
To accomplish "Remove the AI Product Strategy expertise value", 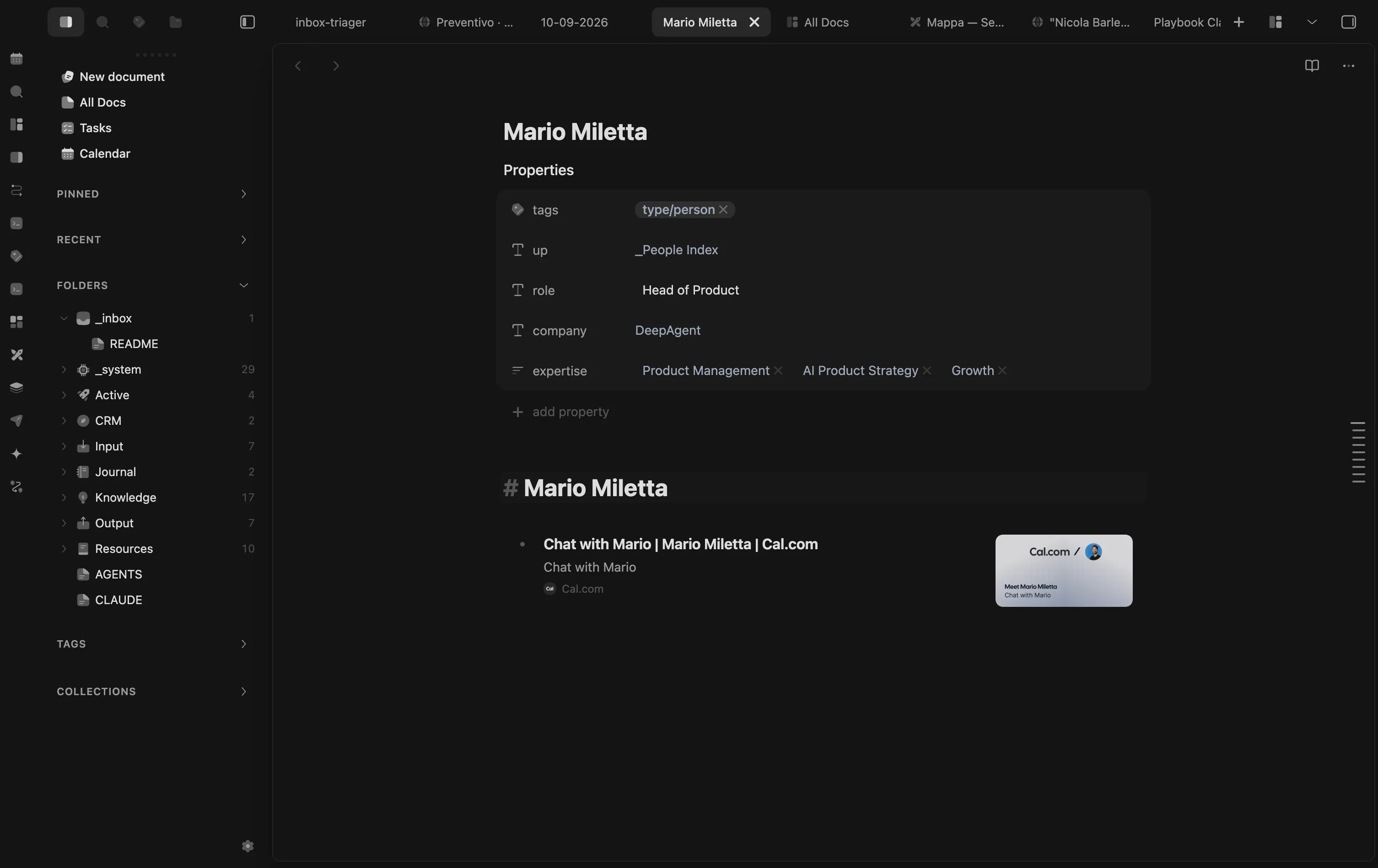I will [x=927, y=370].
